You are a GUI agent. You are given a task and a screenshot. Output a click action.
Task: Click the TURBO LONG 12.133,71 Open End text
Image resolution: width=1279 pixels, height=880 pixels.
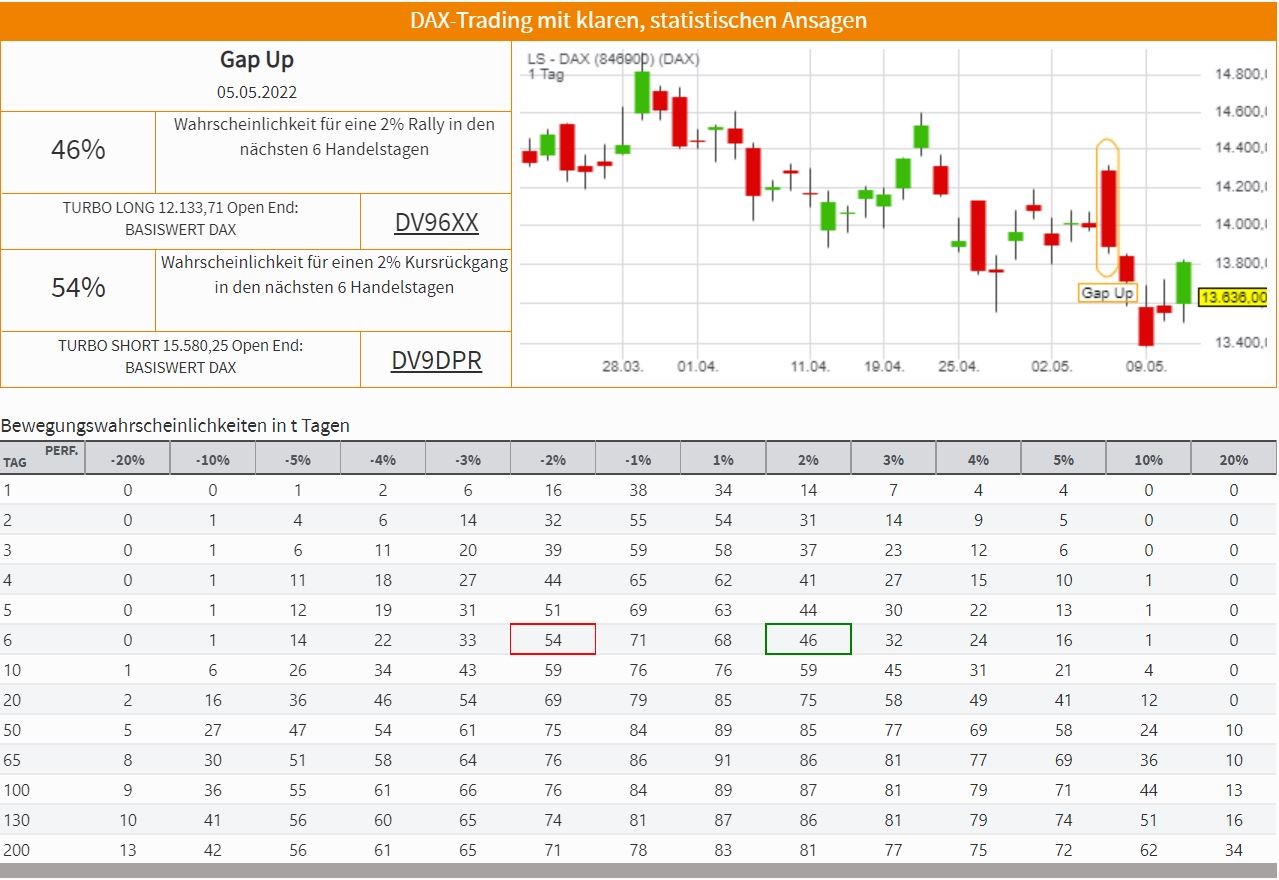tap(181, 218)
